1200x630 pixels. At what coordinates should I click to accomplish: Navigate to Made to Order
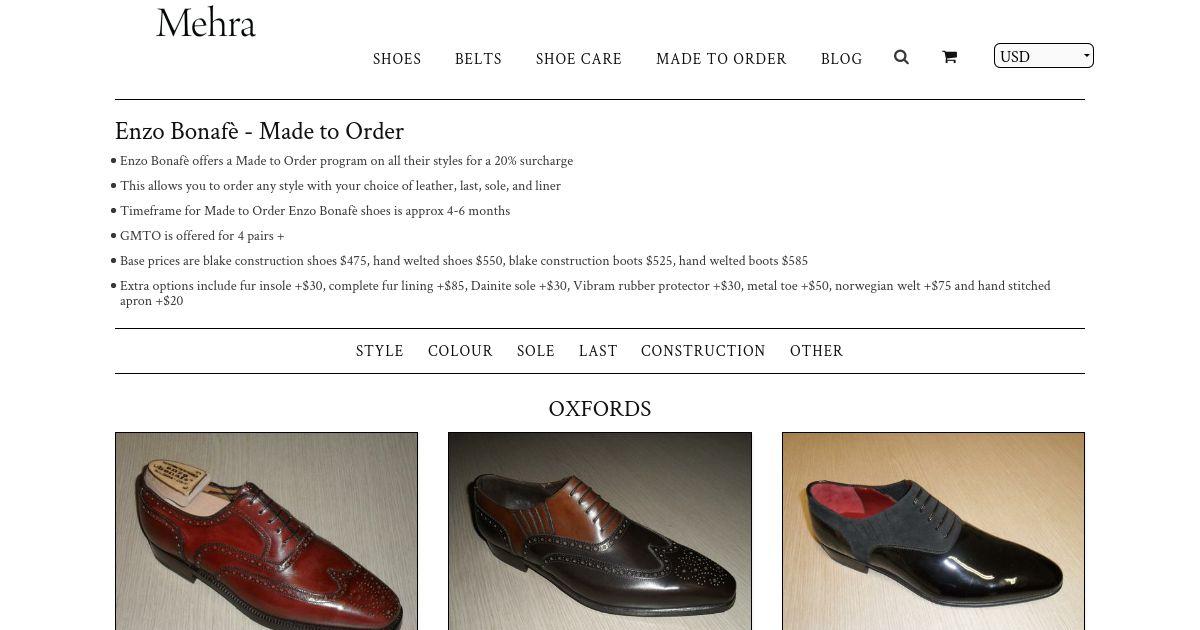coord(721,59)
